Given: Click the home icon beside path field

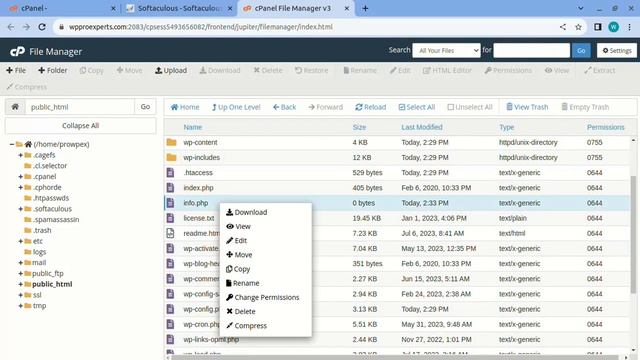Looking at the screenshot, I should pyautogui.click(x=15, y=107).
